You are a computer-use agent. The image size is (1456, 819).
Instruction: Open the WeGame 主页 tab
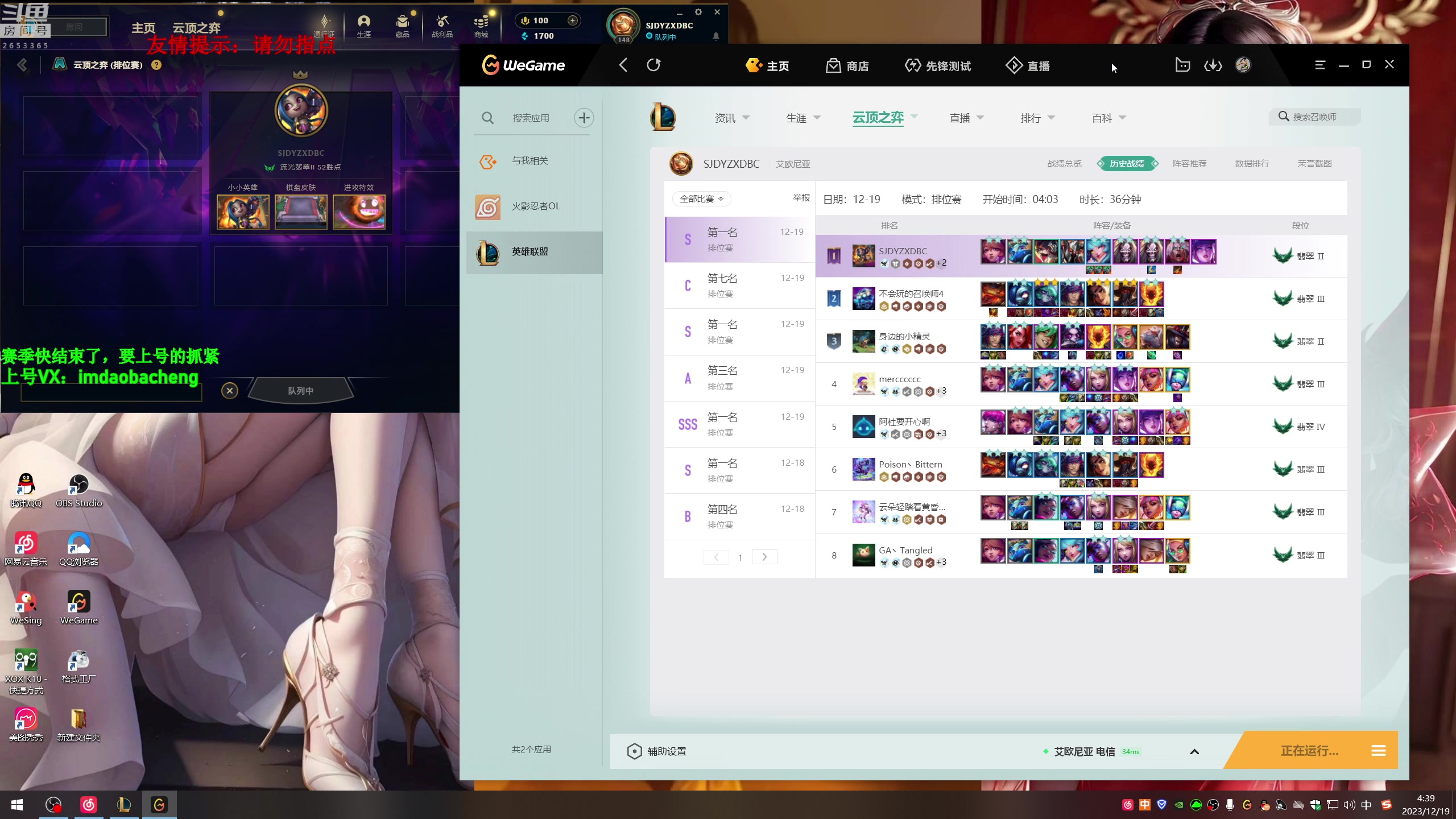point(767,66)
